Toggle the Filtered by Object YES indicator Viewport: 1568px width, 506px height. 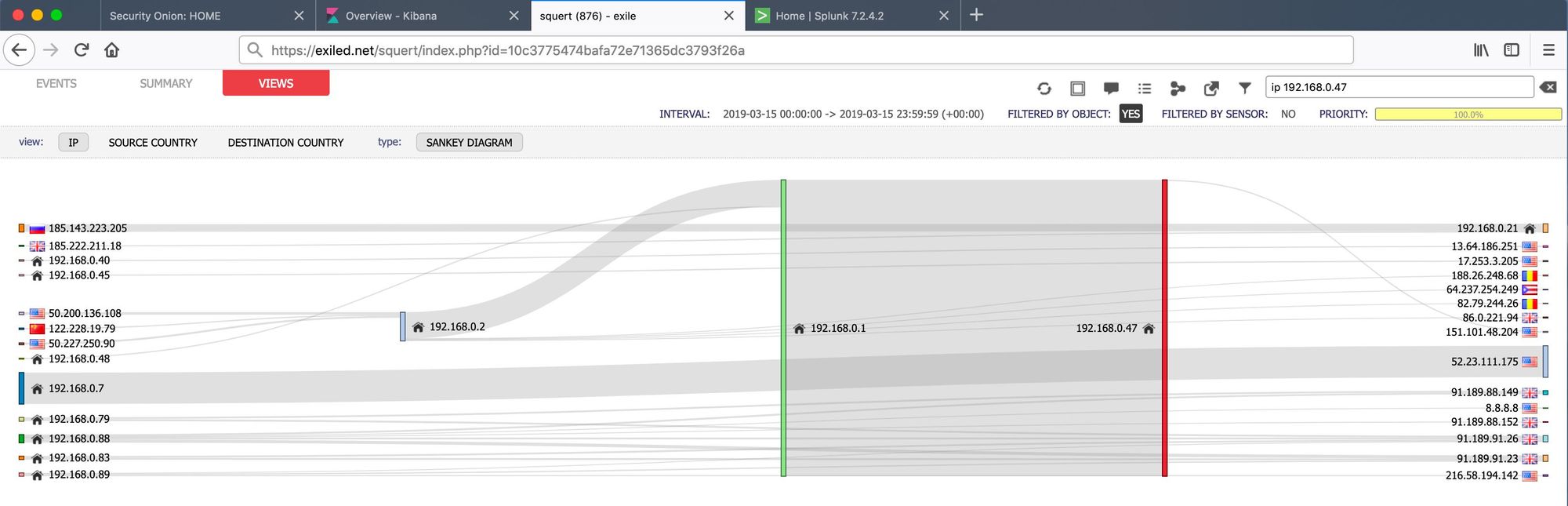tap(1131, 114)
